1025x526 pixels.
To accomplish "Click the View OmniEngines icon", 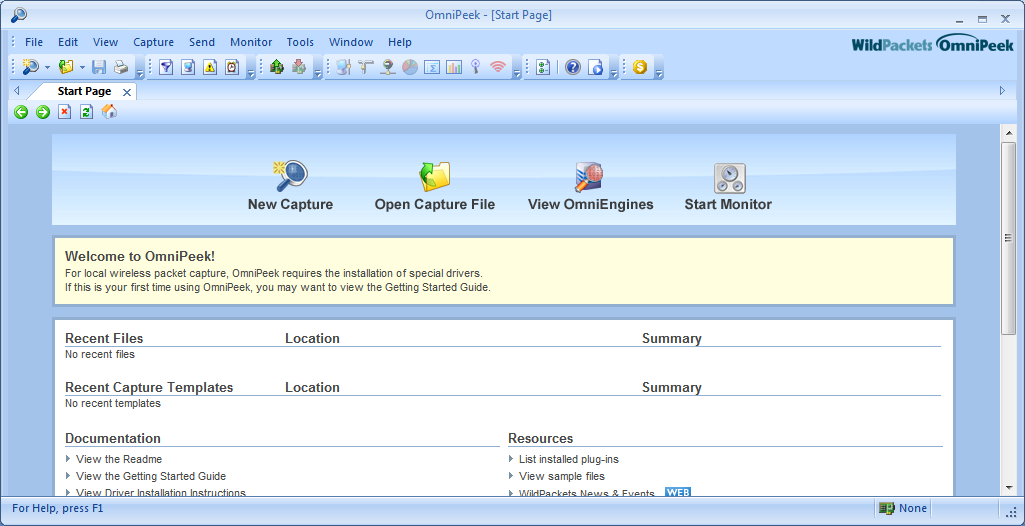I will coord(590,177).
